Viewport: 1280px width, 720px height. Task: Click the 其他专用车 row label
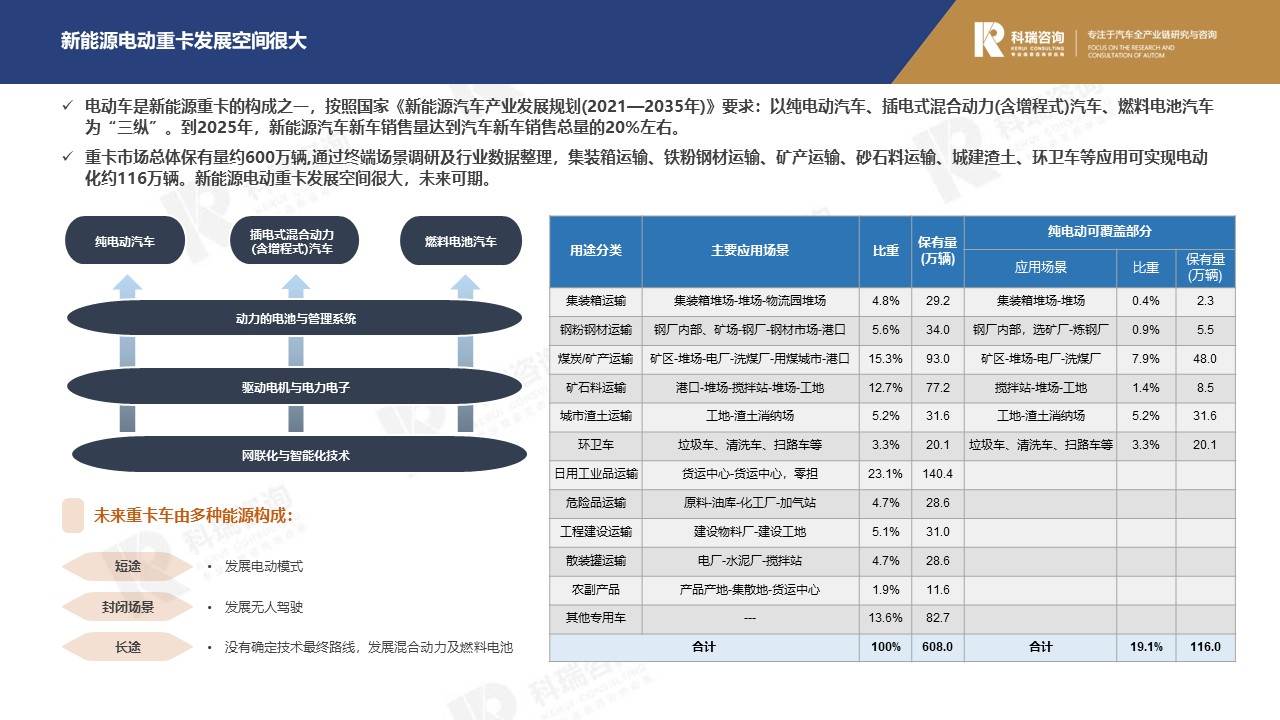(596, 618)
